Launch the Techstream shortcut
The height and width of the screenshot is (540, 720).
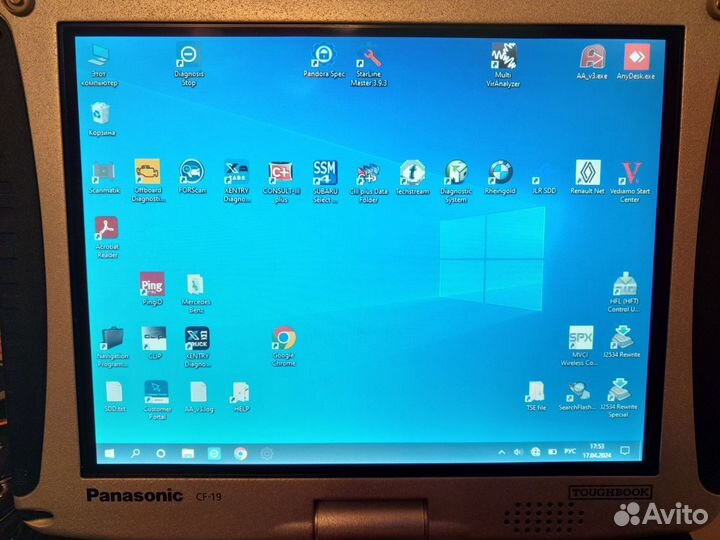point(412,178)
